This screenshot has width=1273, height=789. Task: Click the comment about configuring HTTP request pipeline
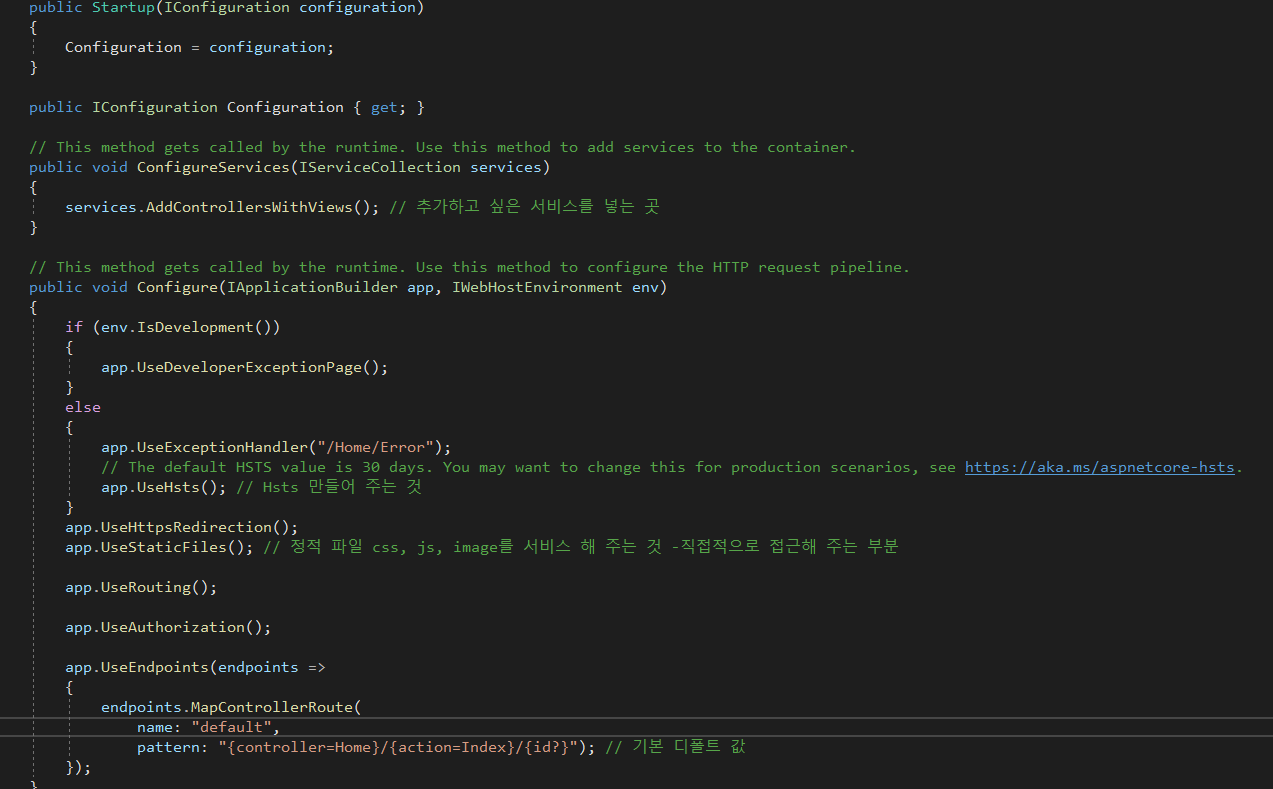click(469, 267)
